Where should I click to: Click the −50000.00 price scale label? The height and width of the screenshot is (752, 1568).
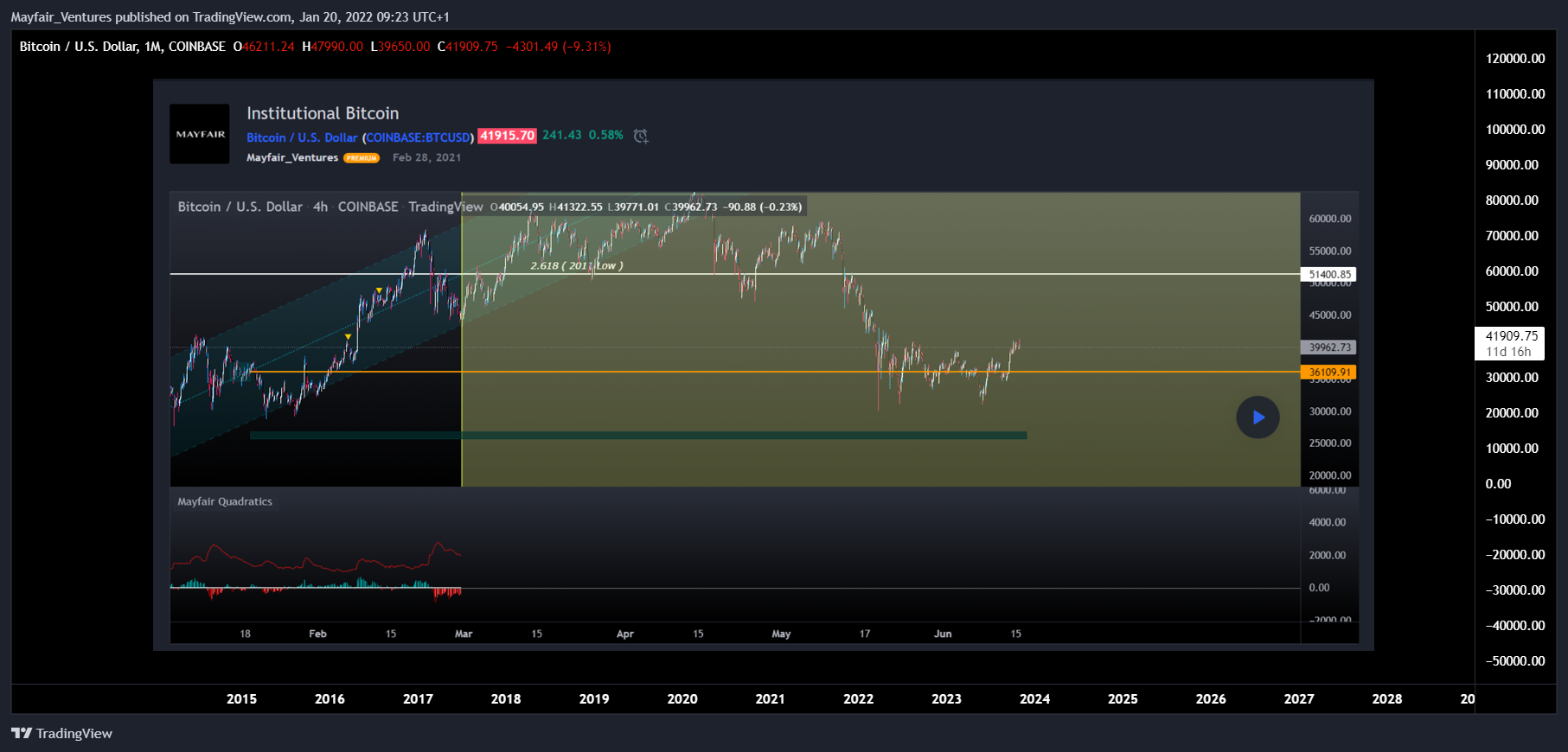click(x=1515, y=661)
